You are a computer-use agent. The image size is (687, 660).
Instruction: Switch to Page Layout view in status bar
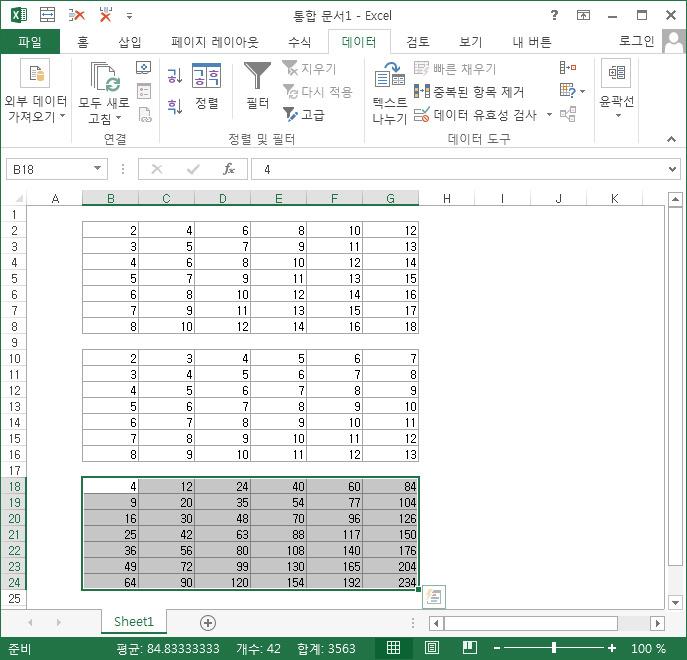coord(432,648)
